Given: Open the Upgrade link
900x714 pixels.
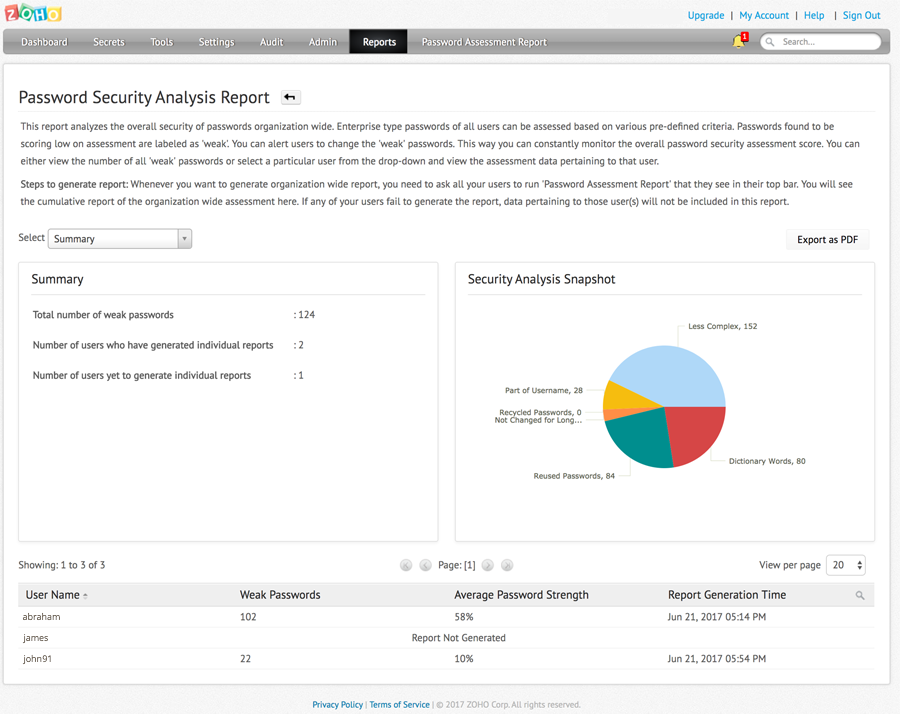Looking at the screenshot, I should (x=706, y=15).
